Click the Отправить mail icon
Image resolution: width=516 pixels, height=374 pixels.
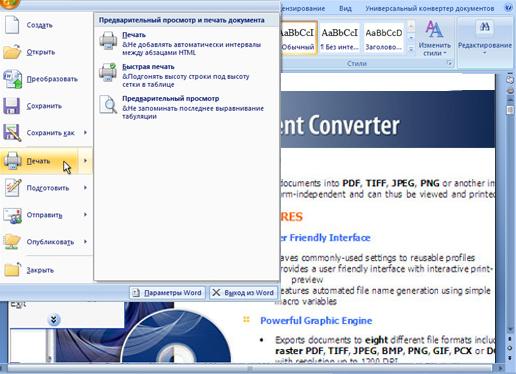pyautogui.click(x=13, y=215)
